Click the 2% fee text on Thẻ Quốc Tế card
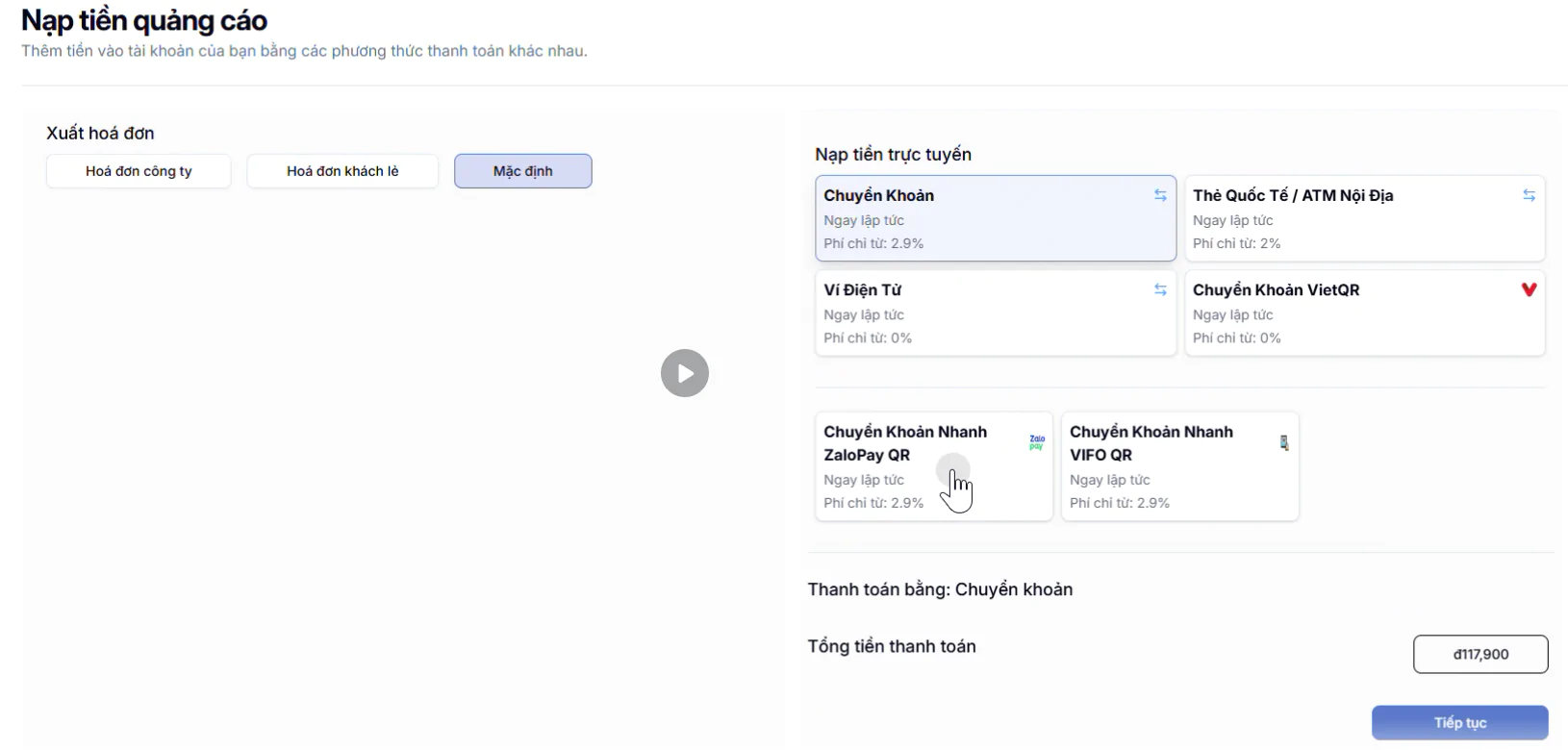Viewport: 1568px width, 750px height. point(1236,243)
